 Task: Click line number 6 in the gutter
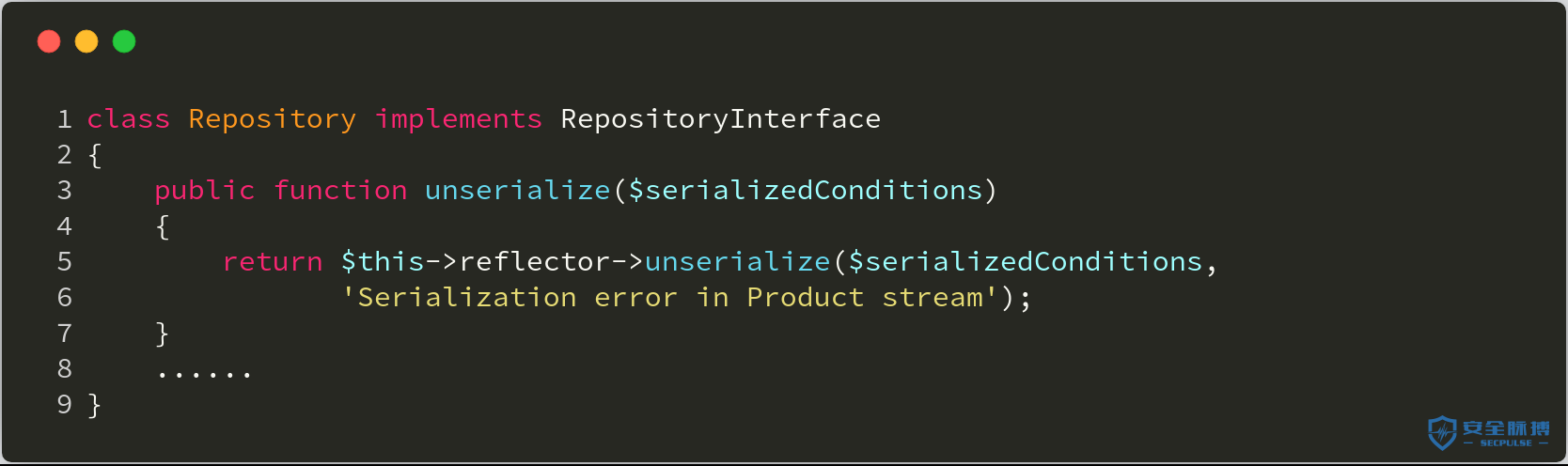(65, 298)
